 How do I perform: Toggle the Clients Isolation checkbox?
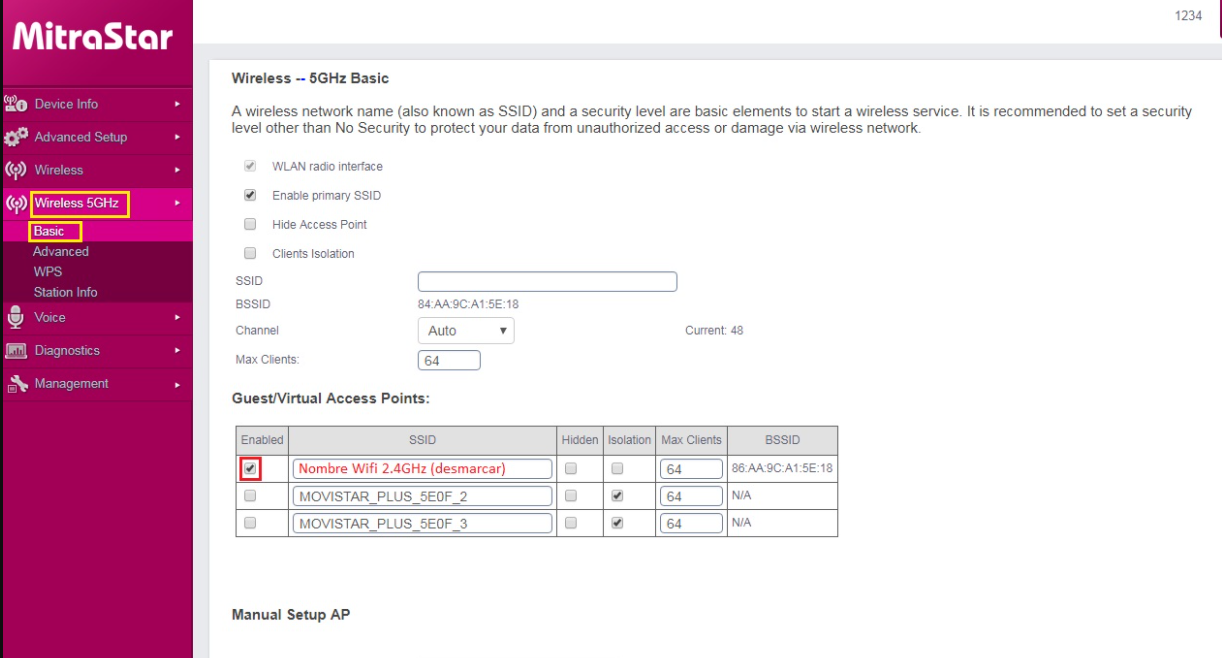(x=250, y=254)
